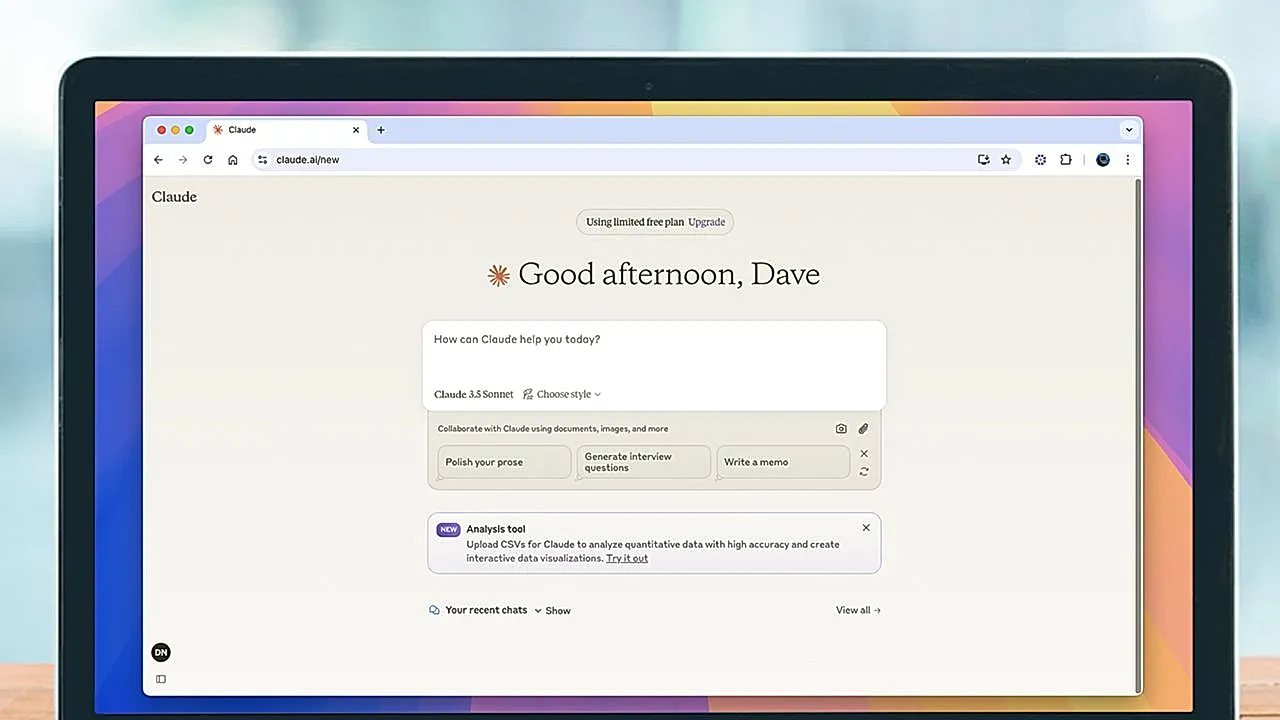
Task: Dismiss the prompt suggestions with X
Action: coord(864,453)
